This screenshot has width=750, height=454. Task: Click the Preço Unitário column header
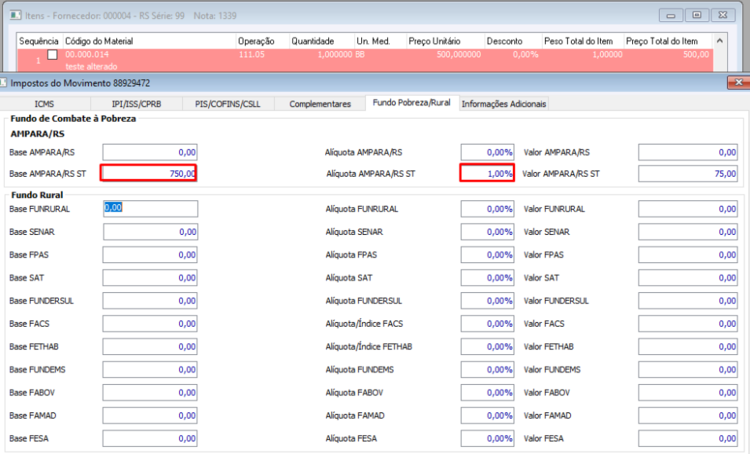click(445, 41)
